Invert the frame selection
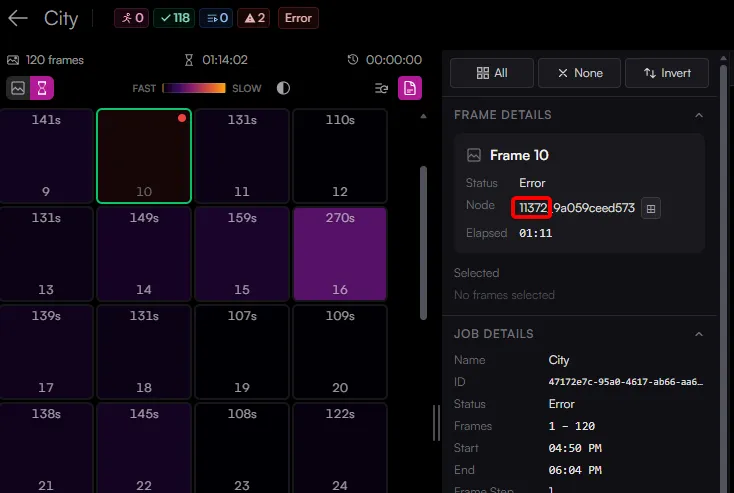 point(667,73)
